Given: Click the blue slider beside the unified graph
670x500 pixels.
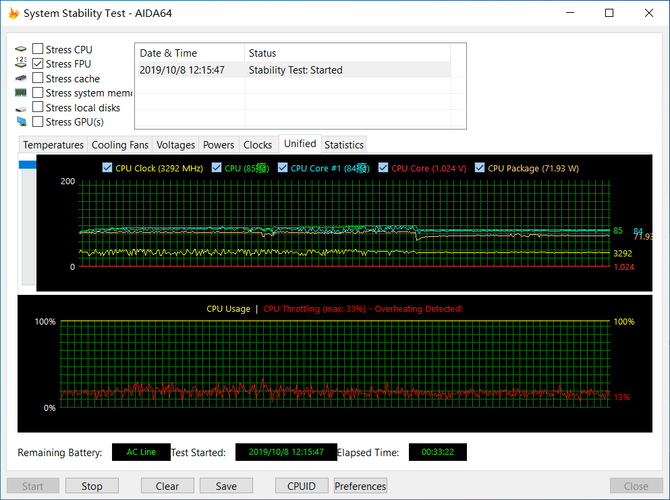Looking at the screenshot, I should [28, 165].
